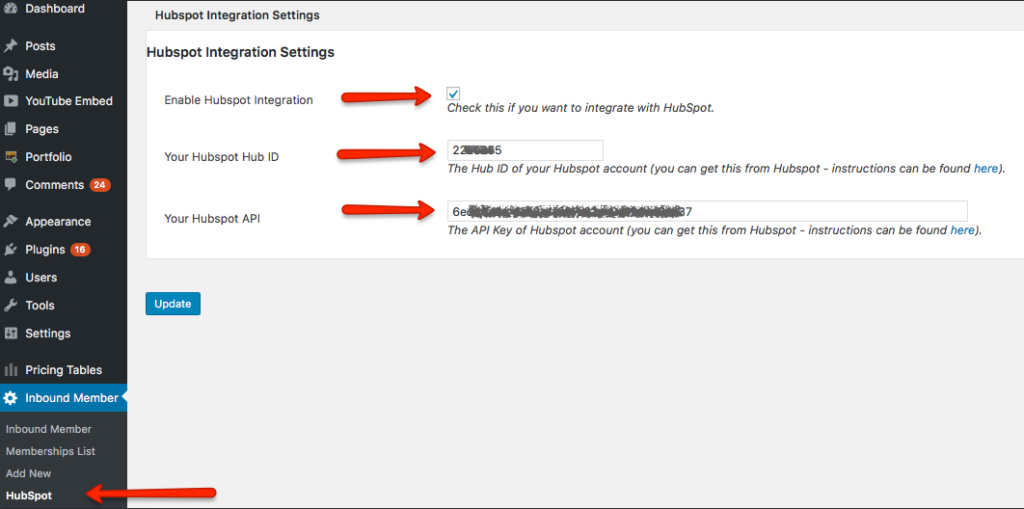Click the Settings sliders icon
Viewport: 1024px width, 509px height.
10,333
